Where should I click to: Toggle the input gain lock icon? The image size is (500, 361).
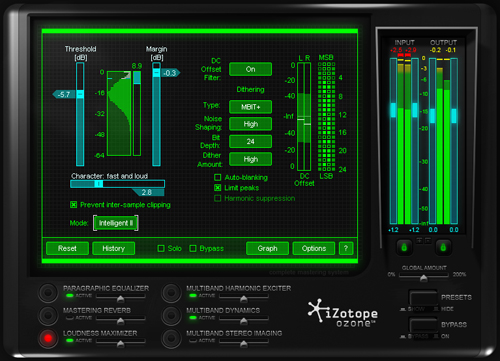click(404, 247)
